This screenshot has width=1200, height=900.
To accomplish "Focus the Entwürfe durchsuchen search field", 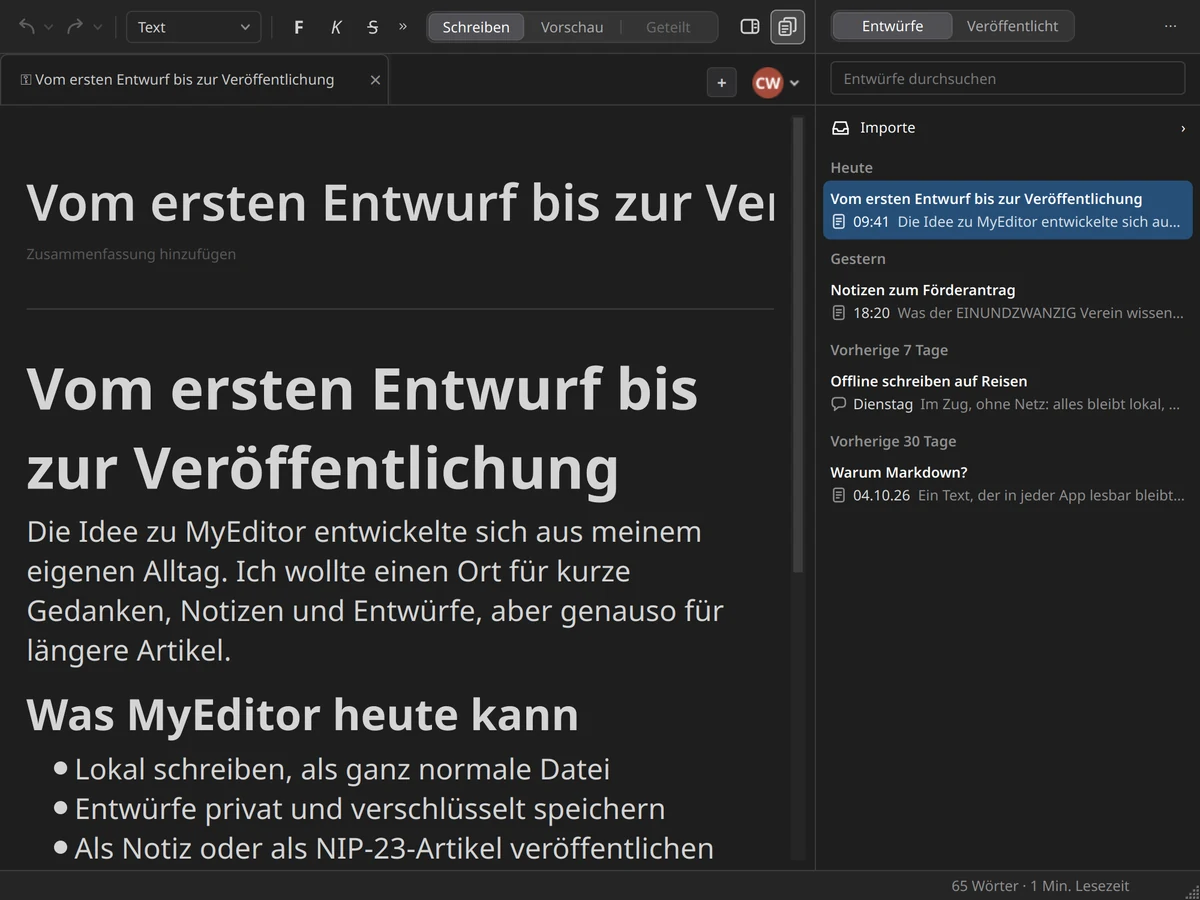I will (1008, 78).
